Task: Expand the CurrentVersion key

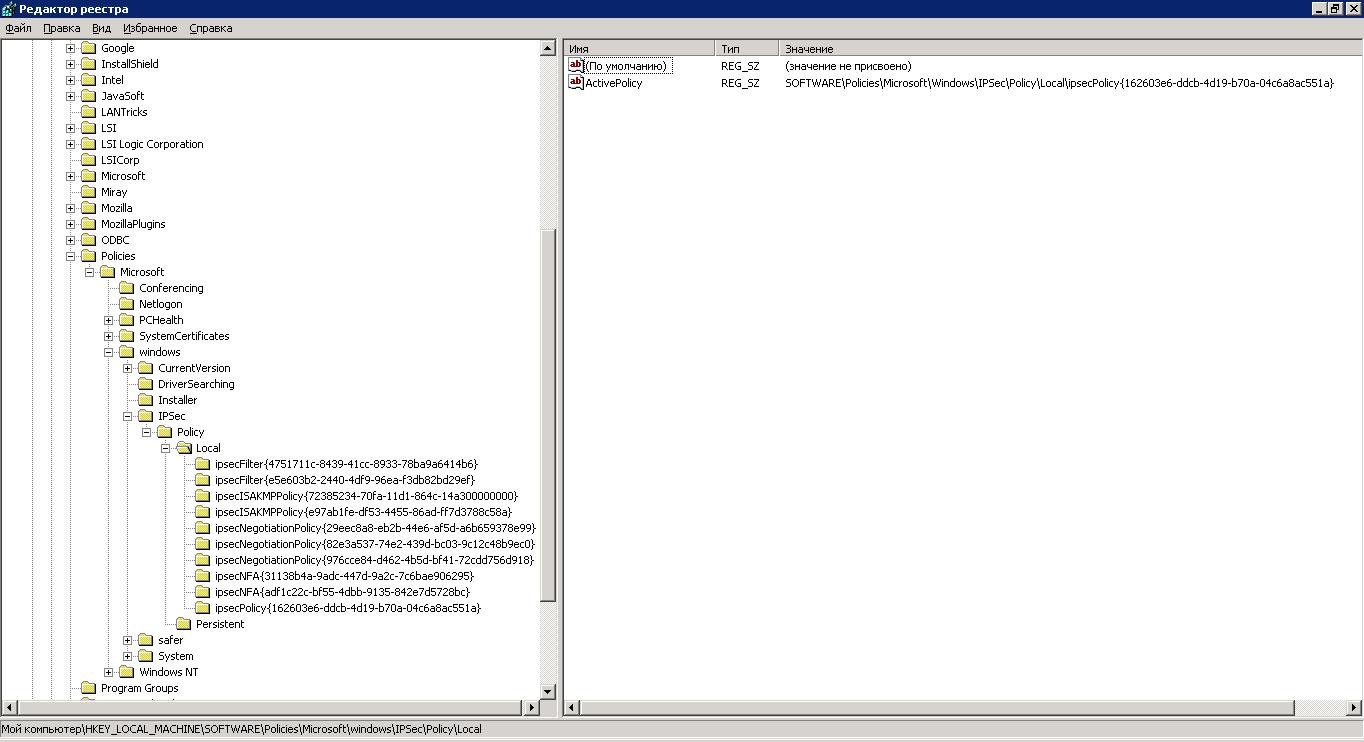Action: [128, 368]
